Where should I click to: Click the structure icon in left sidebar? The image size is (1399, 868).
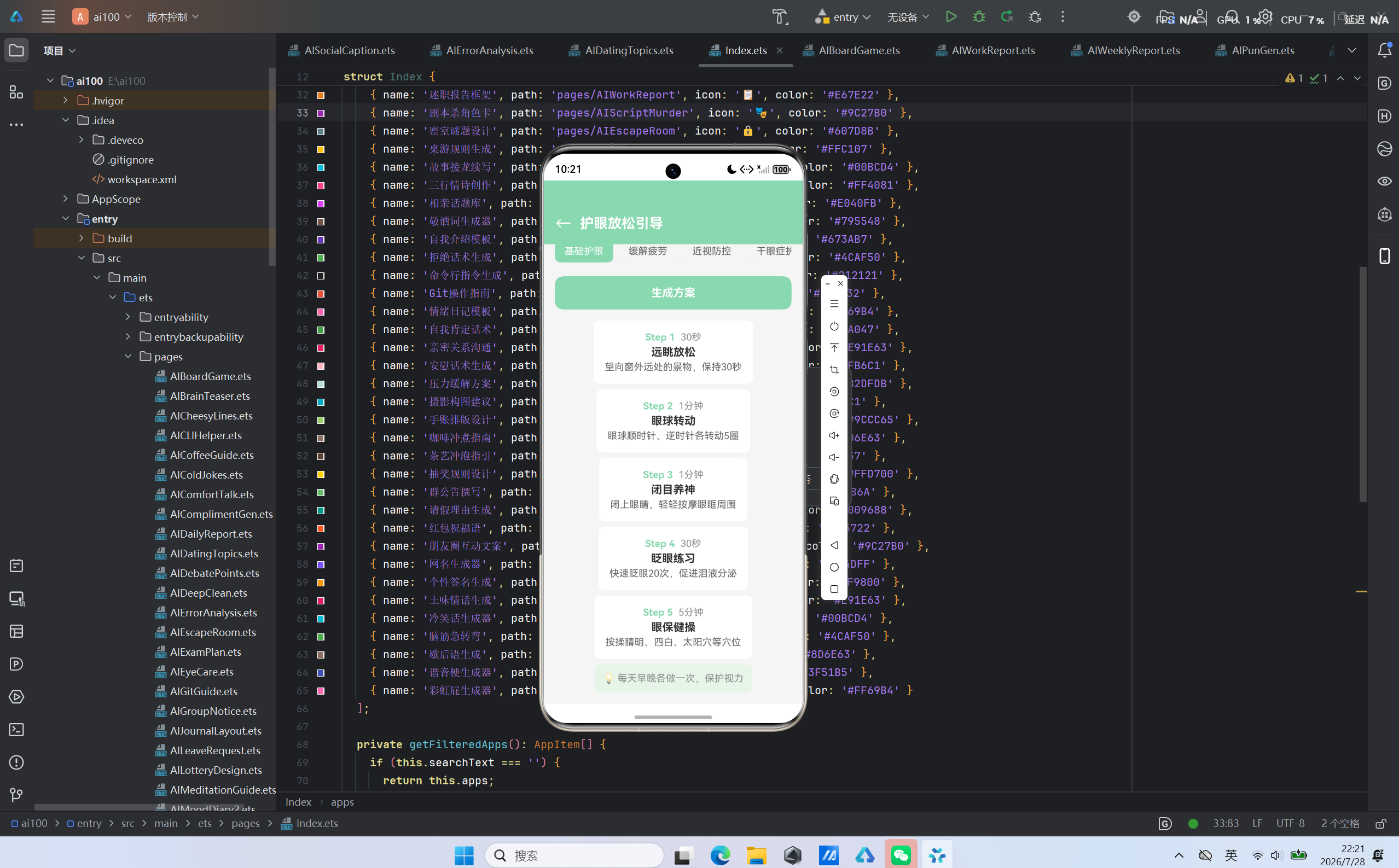(x=16, y=92)
